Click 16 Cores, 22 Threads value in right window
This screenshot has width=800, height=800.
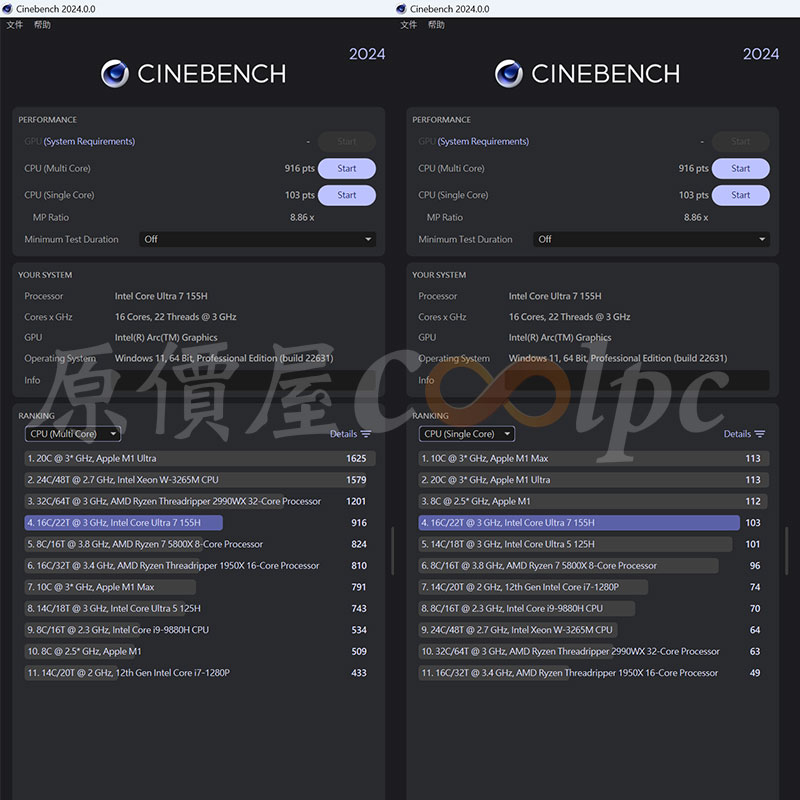pyautogui.click(x=569, y=317)
